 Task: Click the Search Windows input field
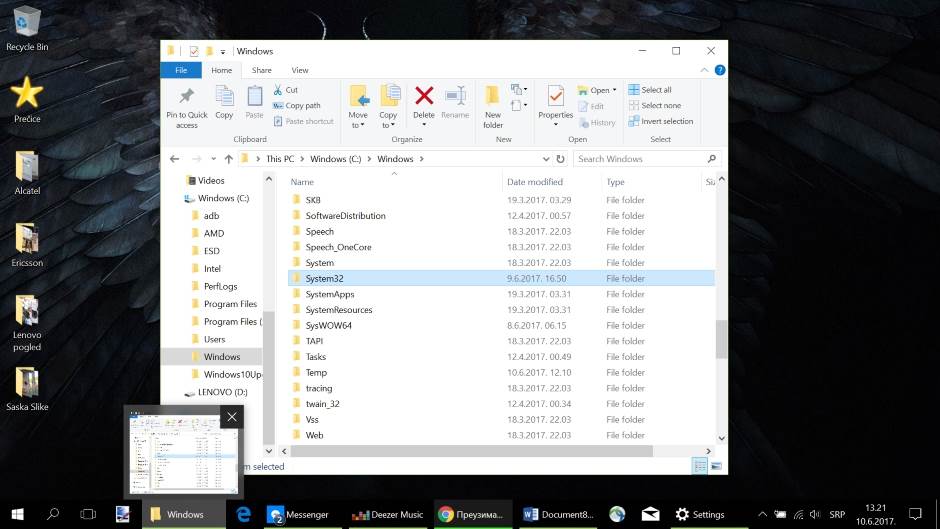(x=640, y=159)
